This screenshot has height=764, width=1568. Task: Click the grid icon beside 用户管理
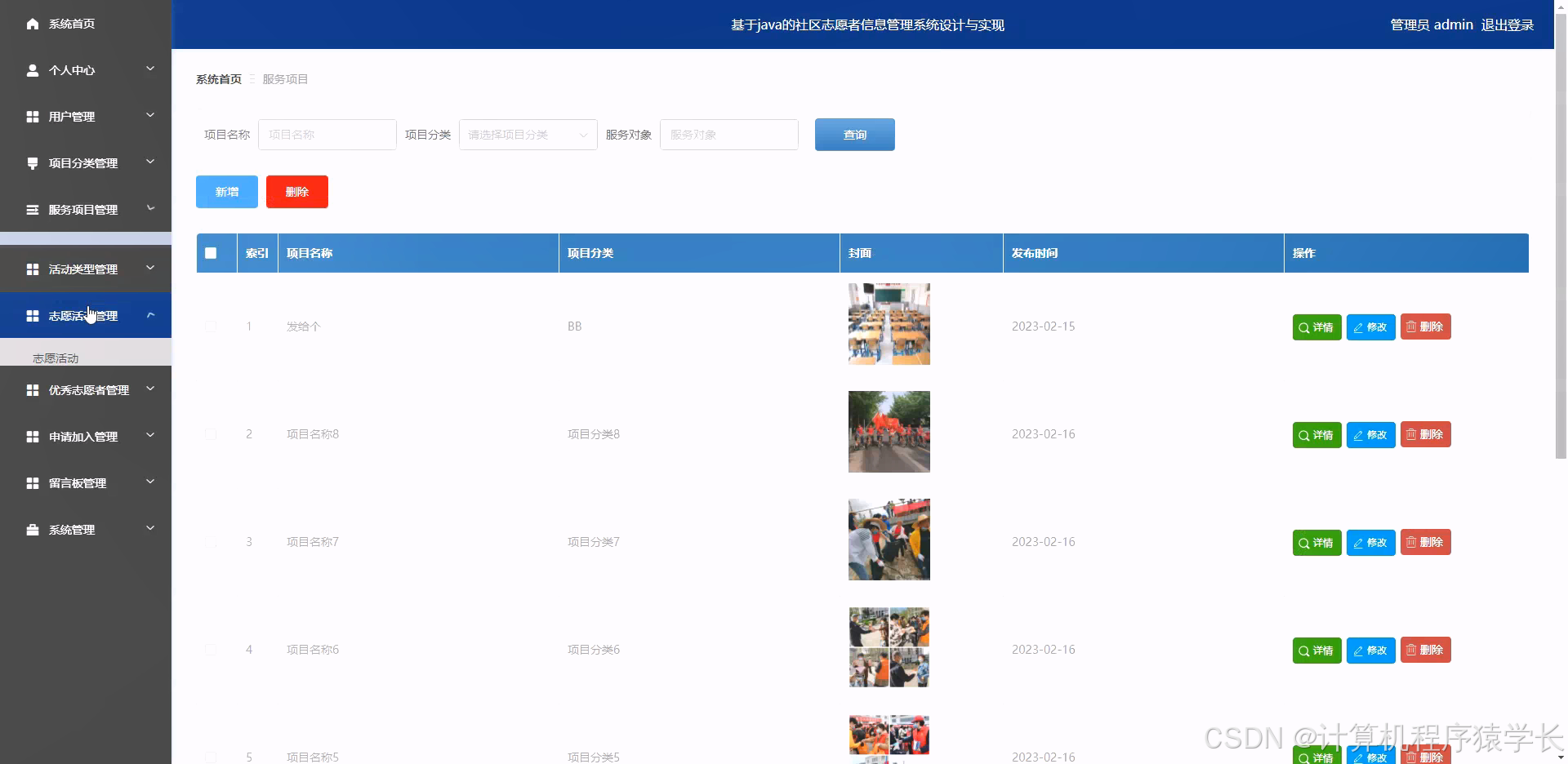point(33,117)
